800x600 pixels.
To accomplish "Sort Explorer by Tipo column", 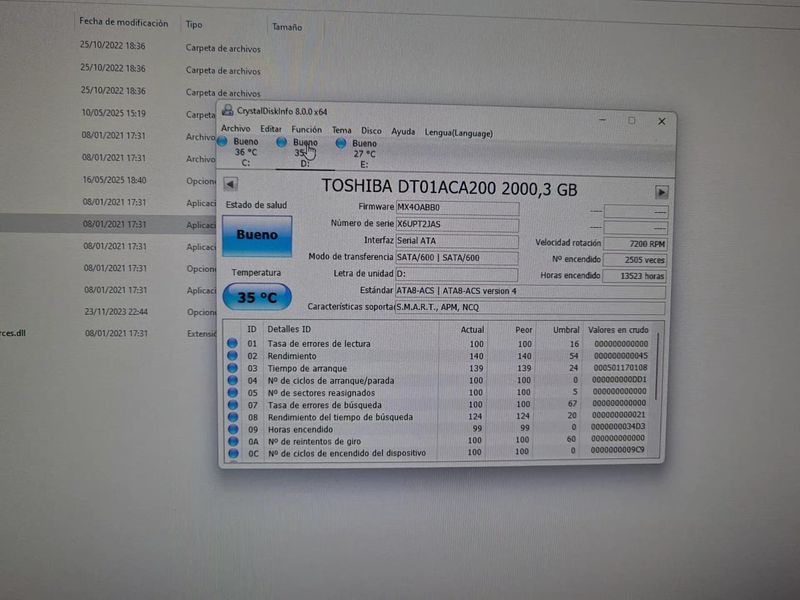I will (x=194, y=24).
